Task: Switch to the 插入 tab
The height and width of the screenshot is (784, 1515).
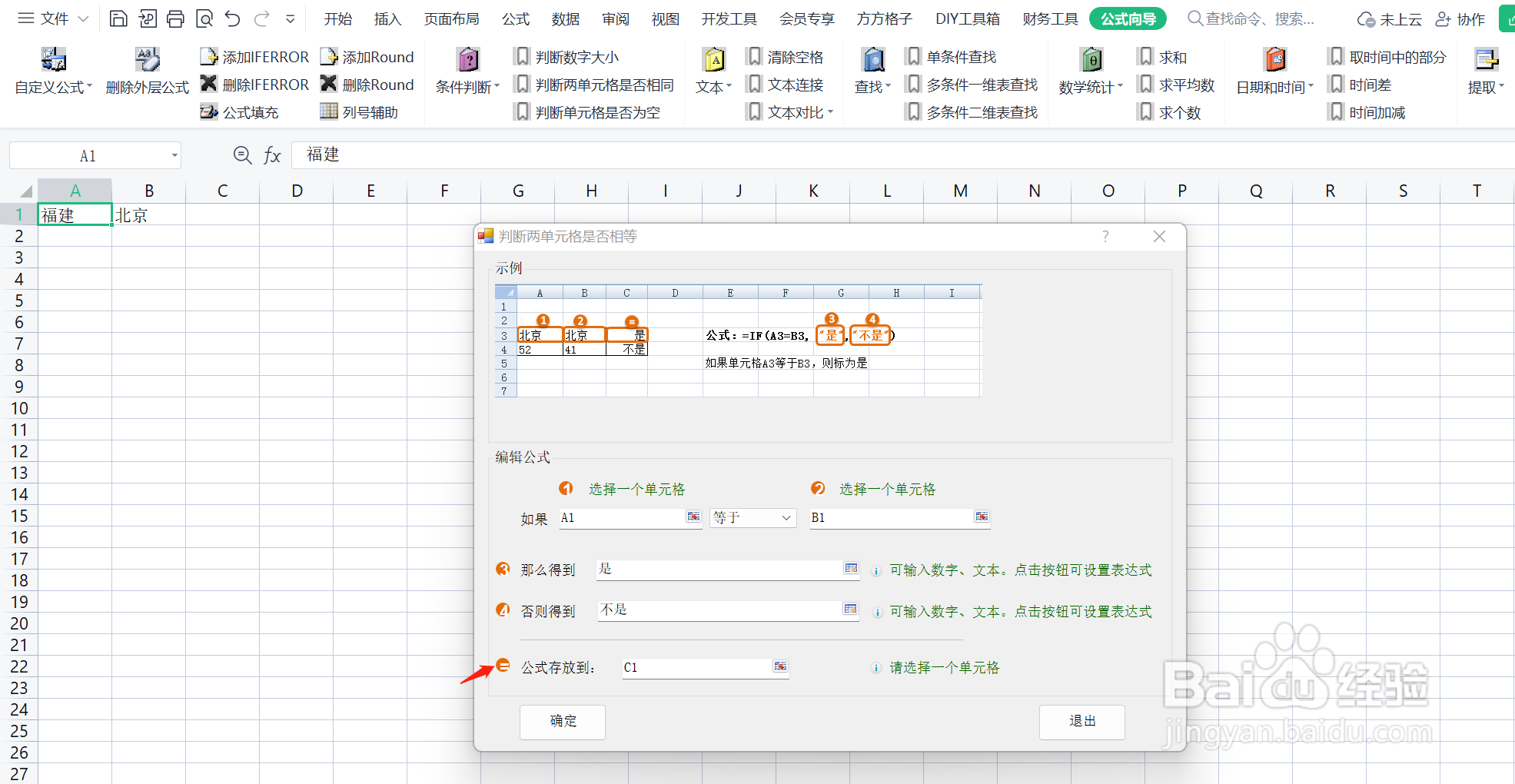Action: (x=388, y=19)
